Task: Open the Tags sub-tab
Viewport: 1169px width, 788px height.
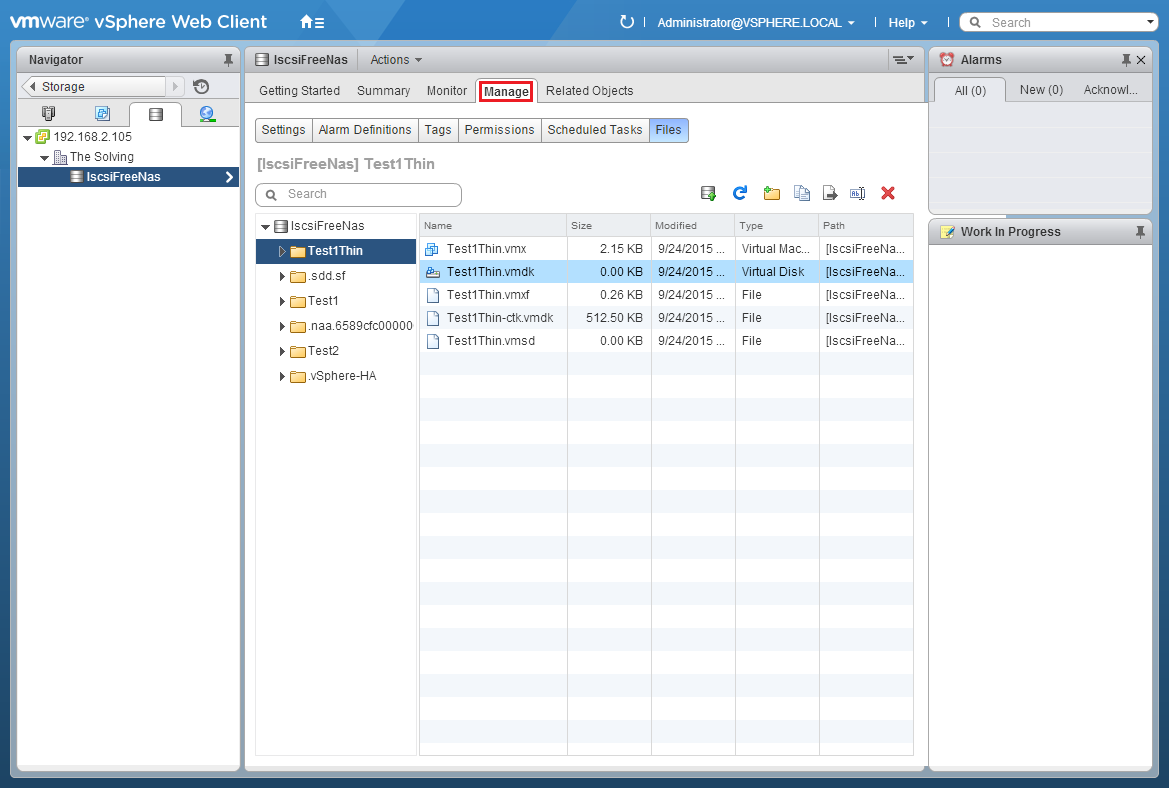Action: pyautogui.click(x=438, y=130)
